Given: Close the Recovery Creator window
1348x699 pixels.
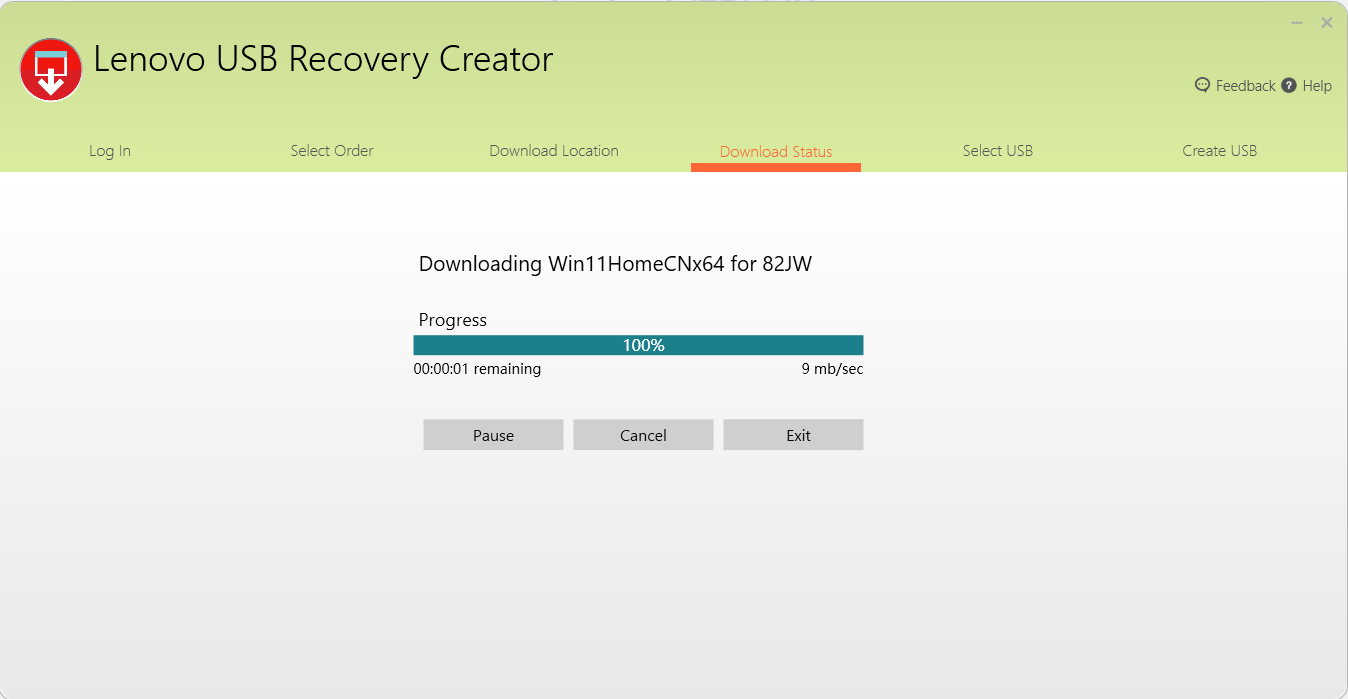Looking at the screenshot, I should click(1327, 22).
